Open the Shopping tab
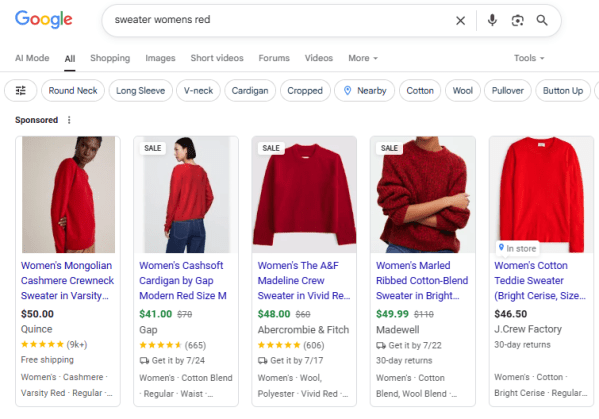The width and height of the screenshot is (599, 419). pos(110,58)
